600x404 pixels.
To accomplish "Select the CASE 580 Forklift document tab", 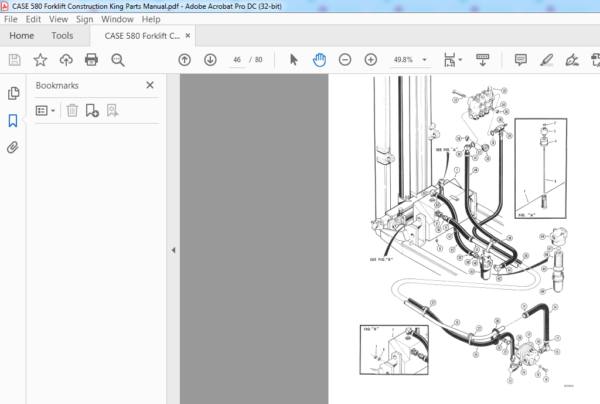I will (x=142, y=36).
